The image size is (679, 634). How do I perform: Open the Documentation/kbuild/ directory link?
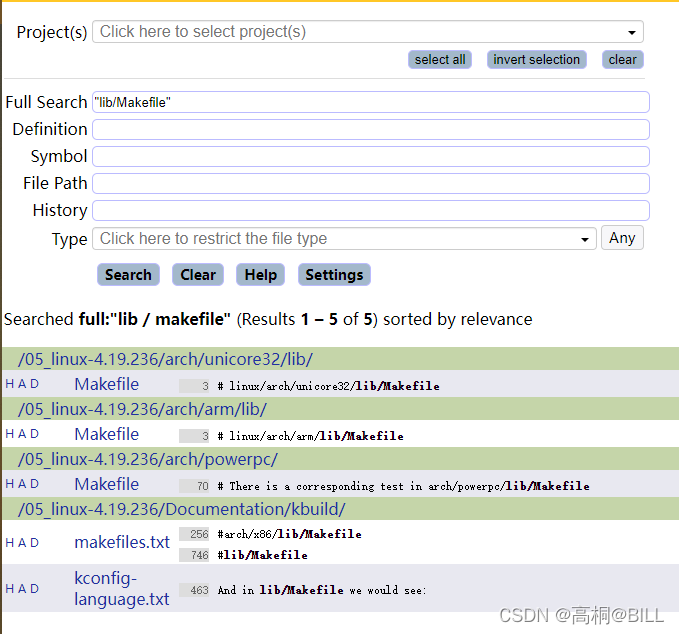coord(181,509)
